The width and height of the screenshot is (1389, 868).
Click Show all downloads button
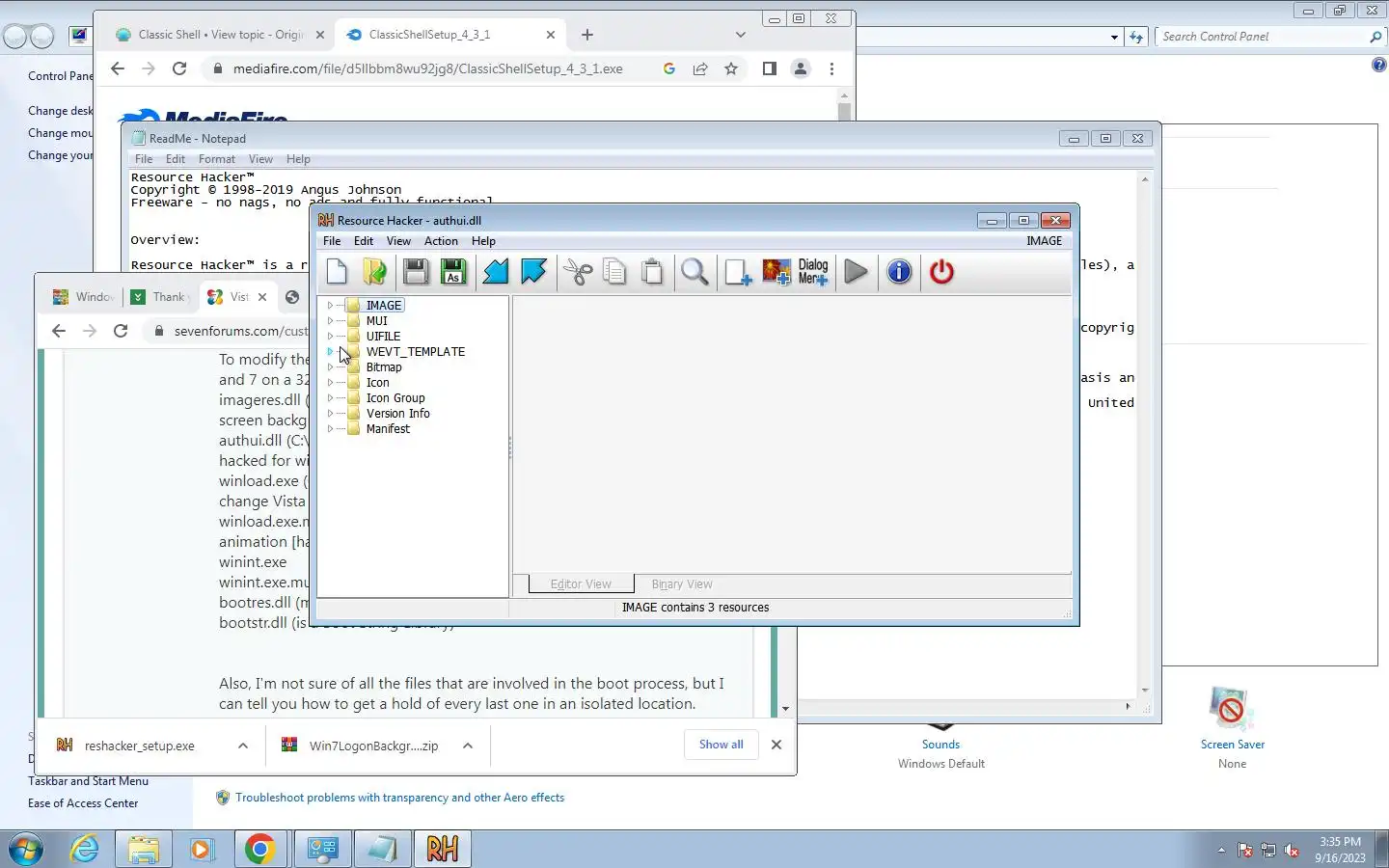coord(721,745)
